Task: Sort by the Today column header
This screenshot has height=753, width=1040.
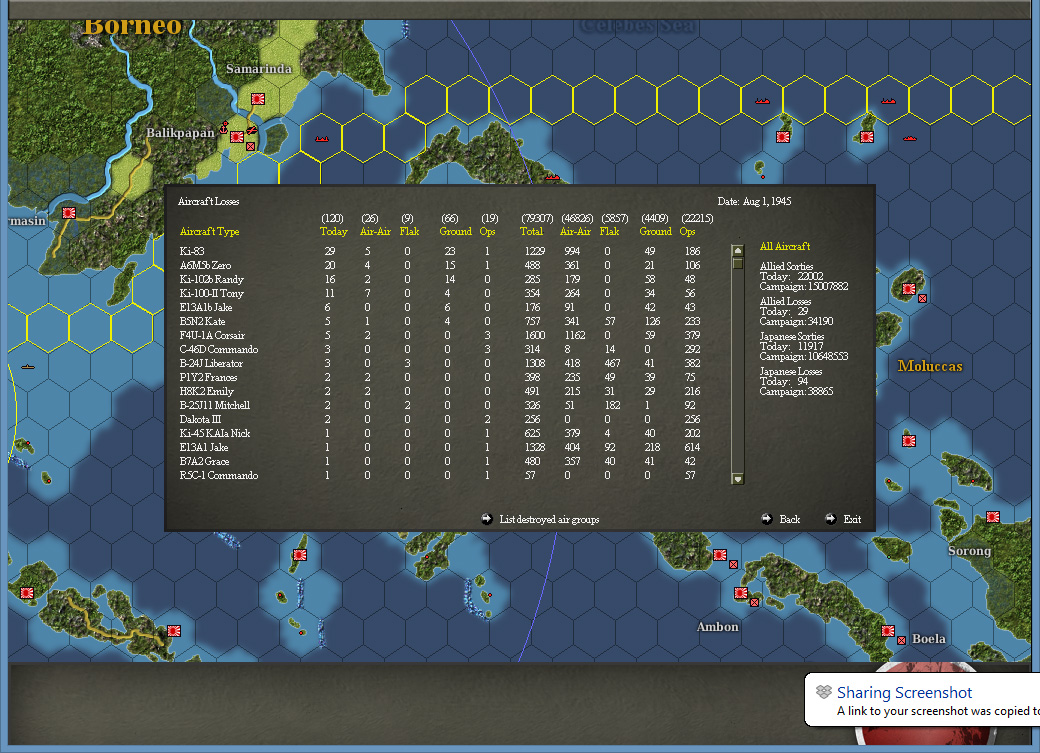Action: pos(334,232)
